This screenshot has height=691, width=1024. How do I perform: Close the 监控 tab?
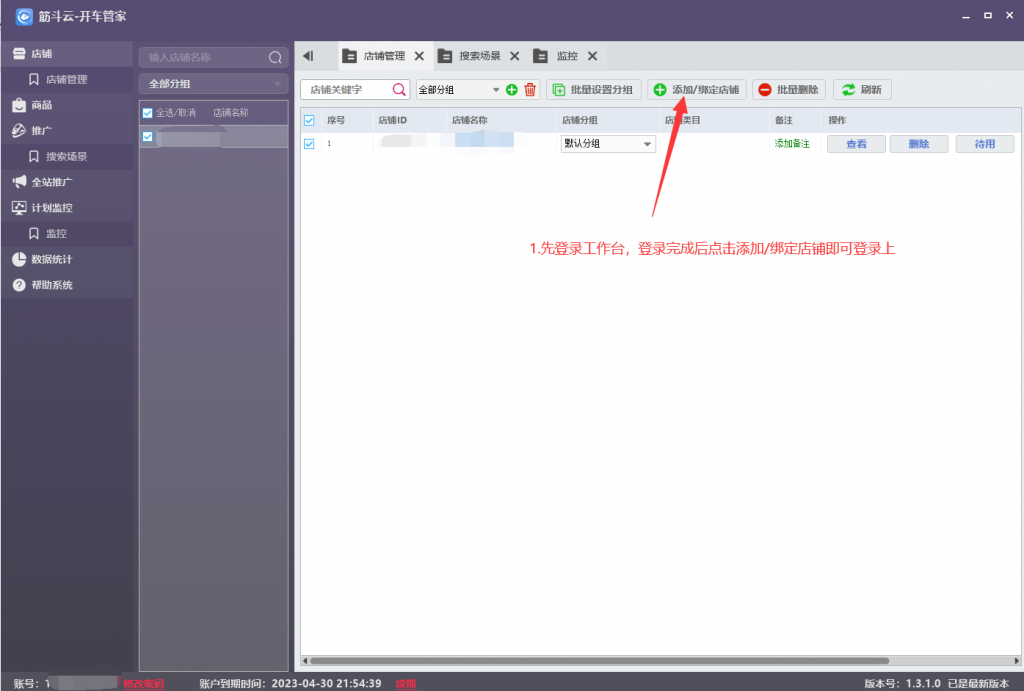(592, 56)
